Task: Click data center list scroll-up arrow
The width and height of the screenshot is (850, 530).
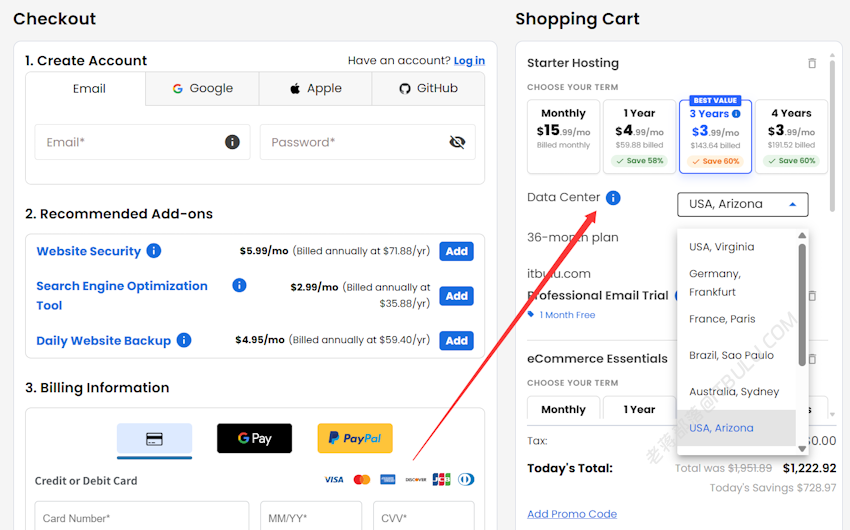Action: pyautogui.click(x=802, y=236)
